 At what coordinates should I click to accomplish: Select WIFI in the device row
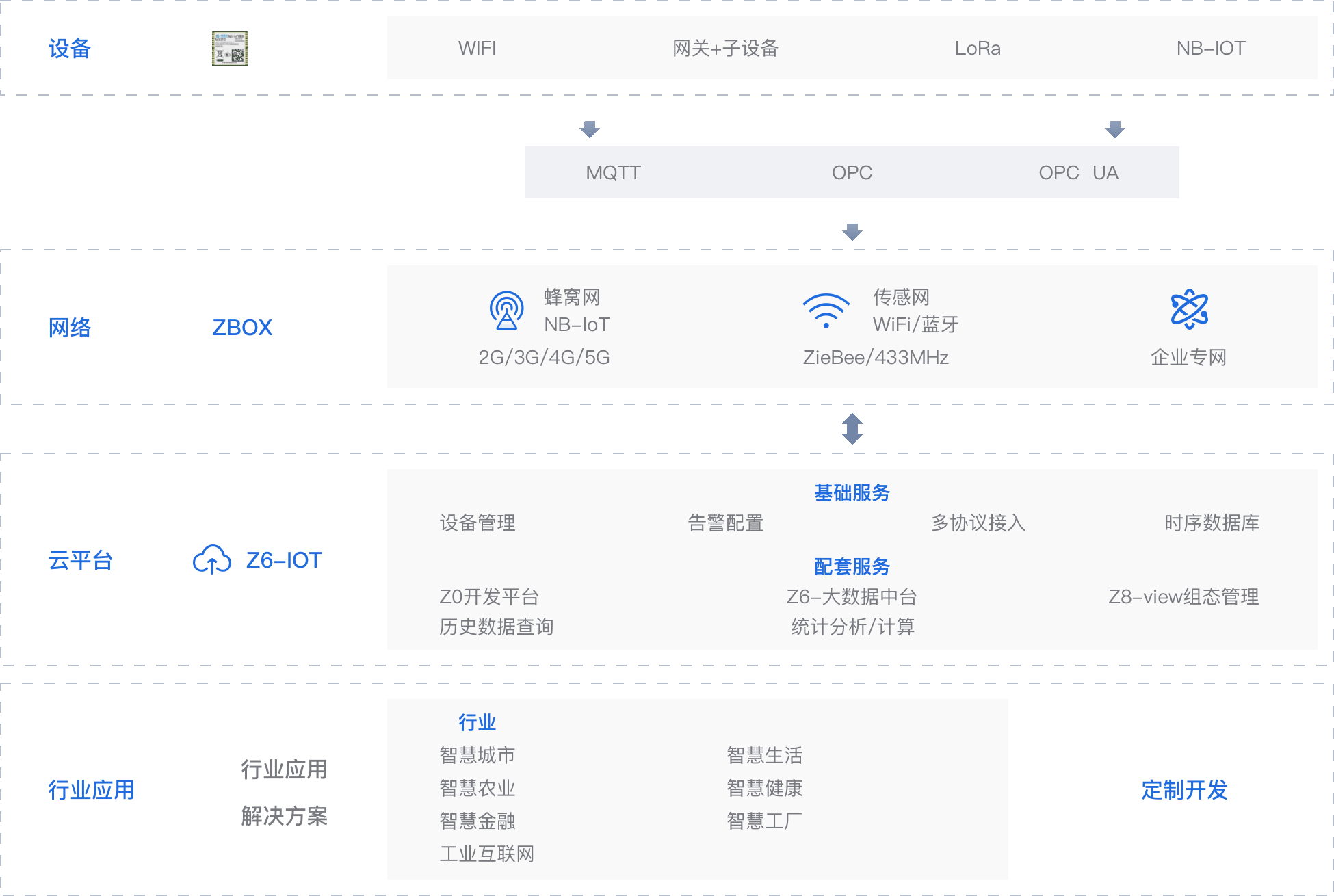(478, 49)
